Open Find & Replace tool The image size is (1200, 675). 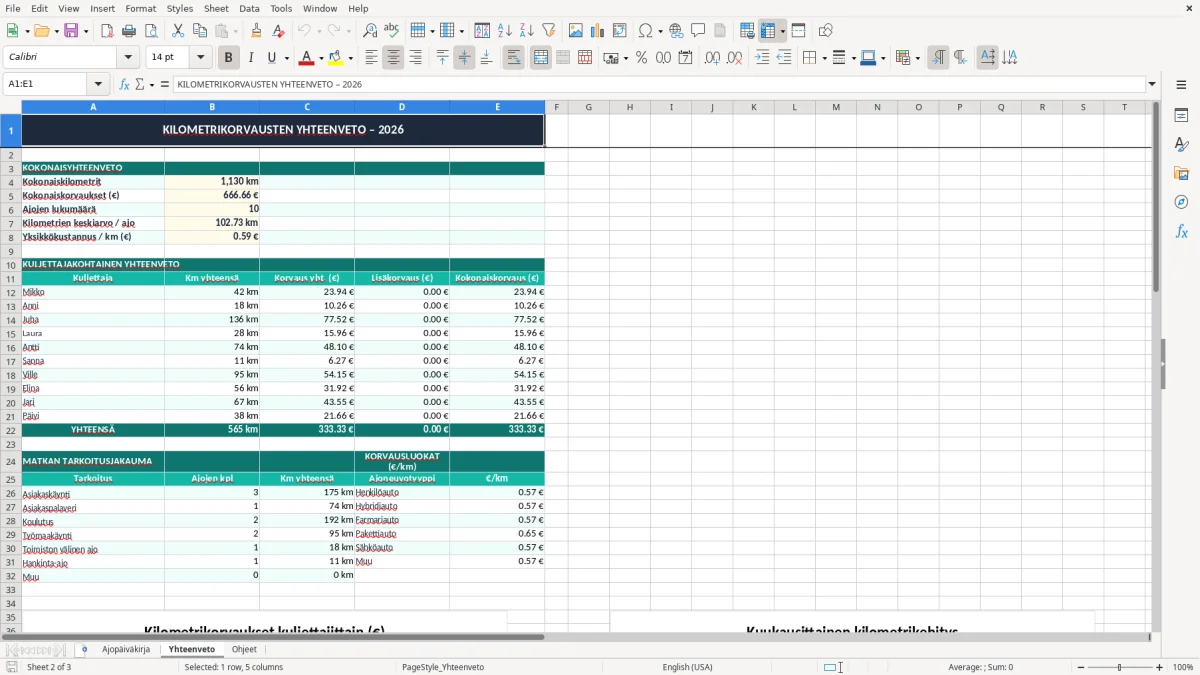370,31
